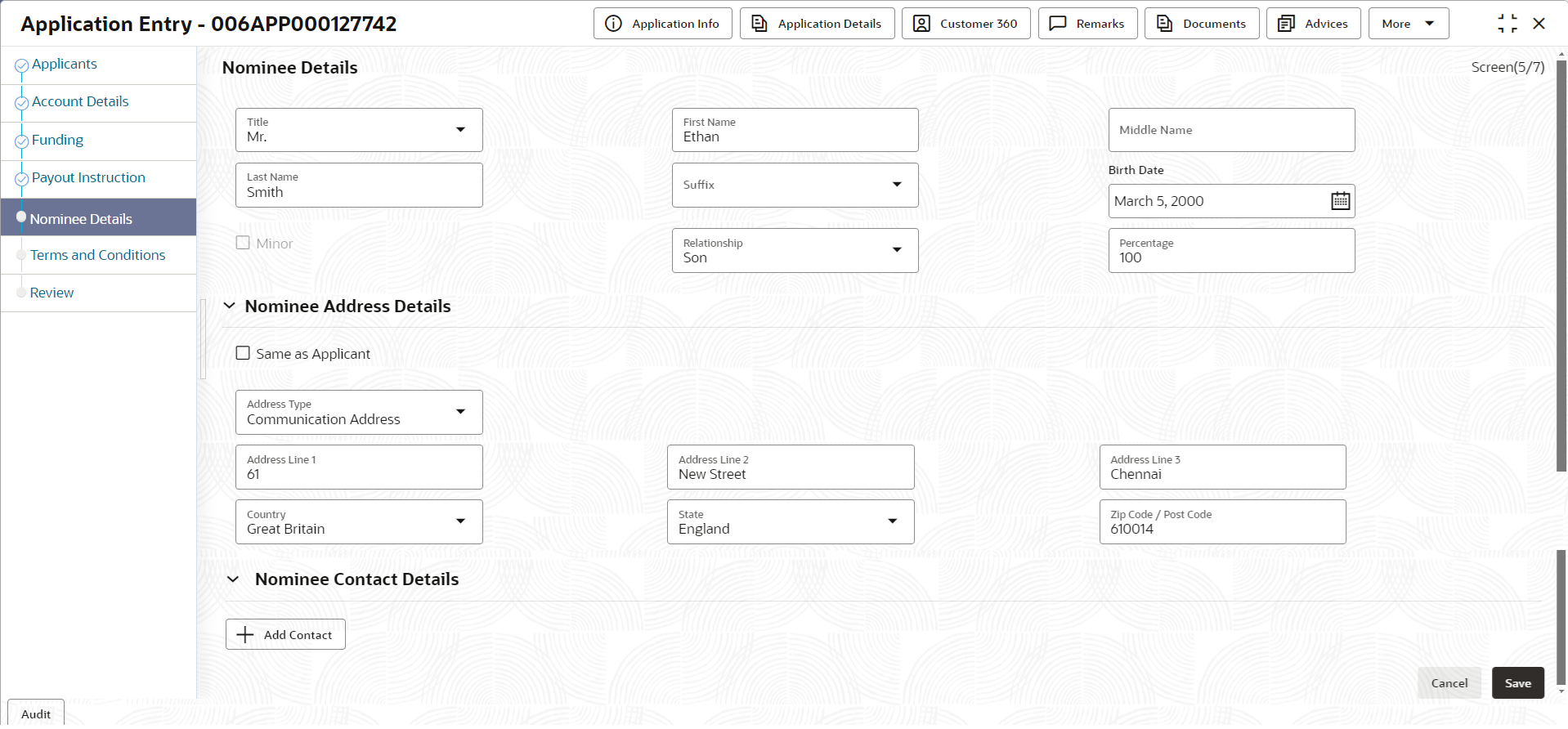Viewport: 1568px width, 729px height.
Task: Click the vertical scrollbar thumb
Action: click(1561, 266)
